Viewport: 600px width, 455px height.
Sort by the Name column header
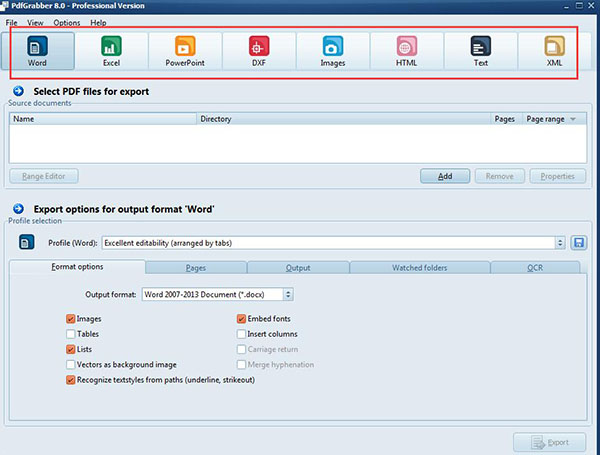coord(103,119)
